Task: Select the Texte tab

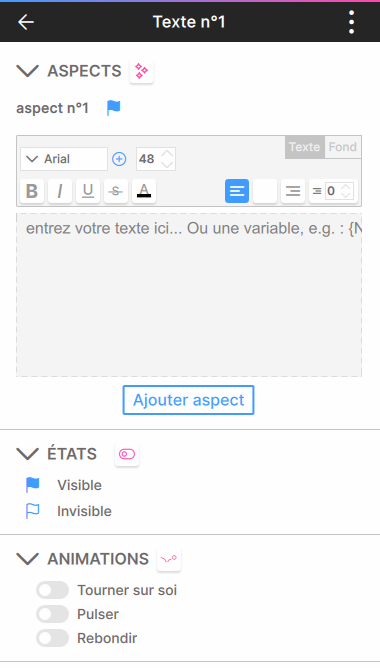Action: [x=305, y=147]
